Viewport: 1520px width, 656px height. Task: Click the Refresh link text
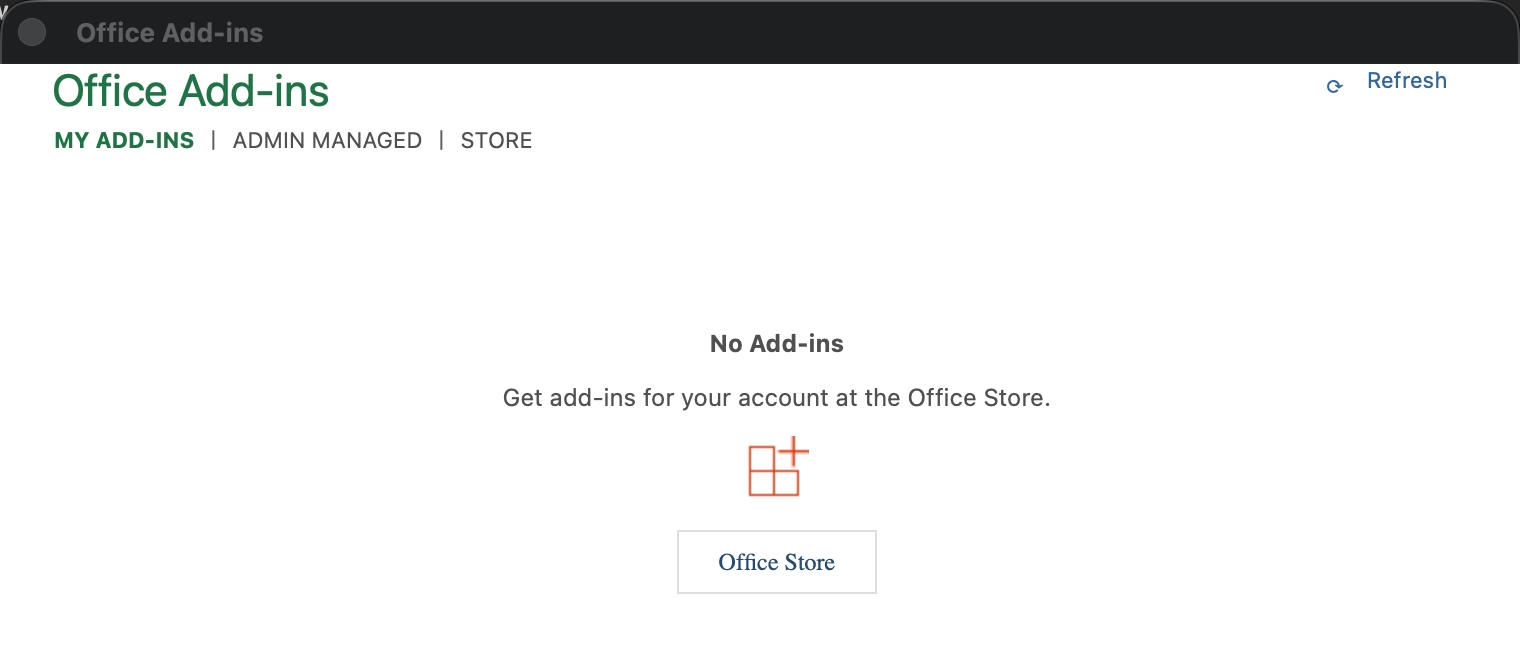pos(1406,81)
